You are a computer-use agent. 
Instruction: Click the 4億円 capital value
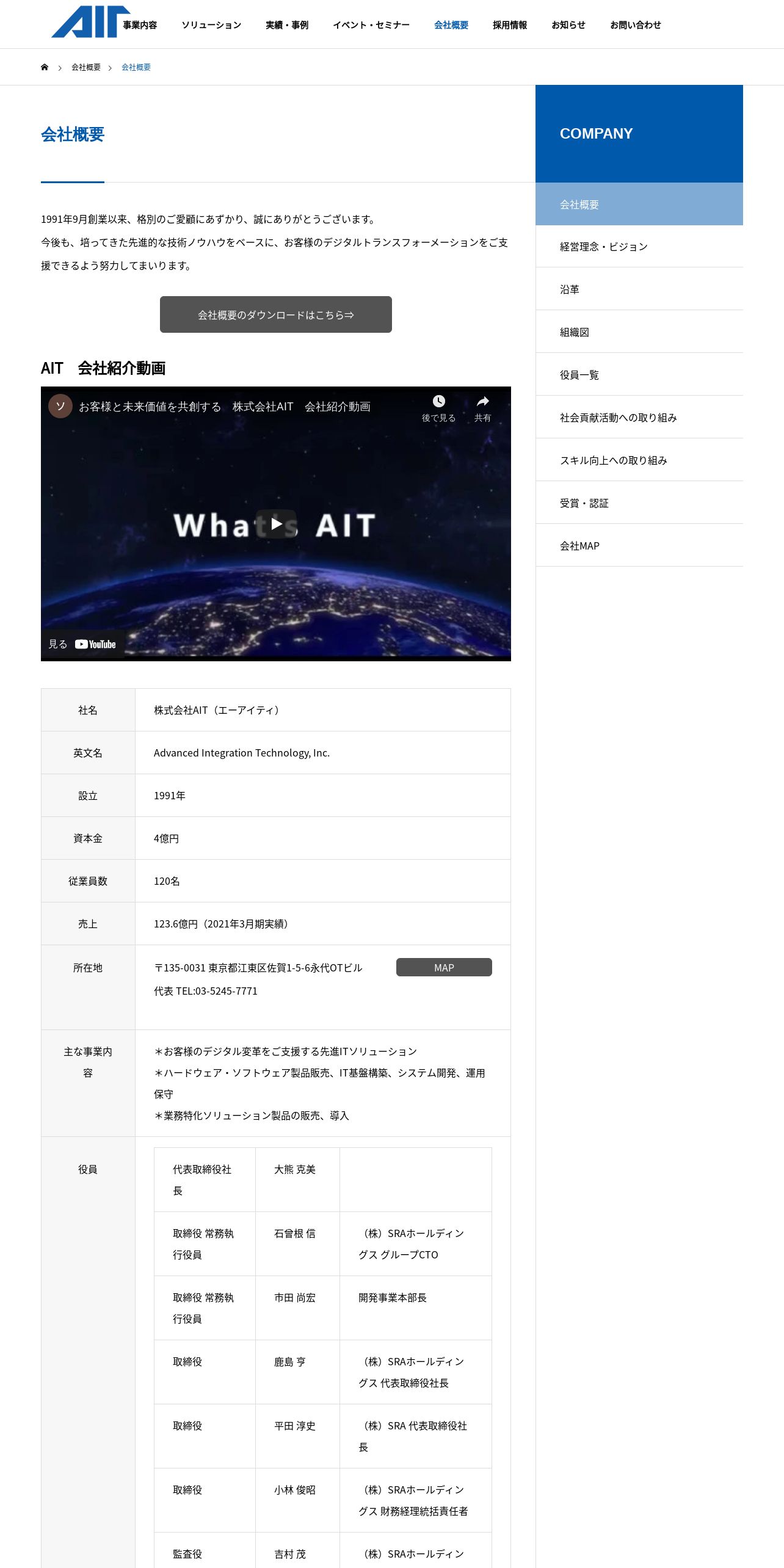[167, 838]
